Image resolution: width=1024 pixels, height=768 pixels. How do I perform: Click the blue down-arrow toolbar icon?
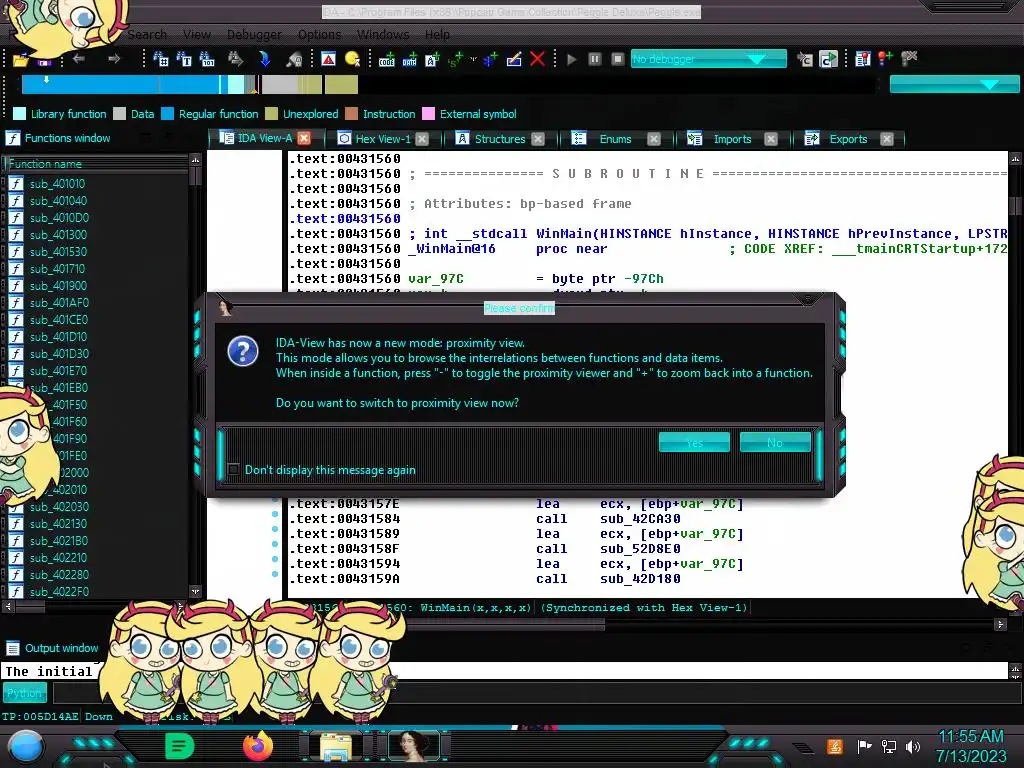point(264,59)
